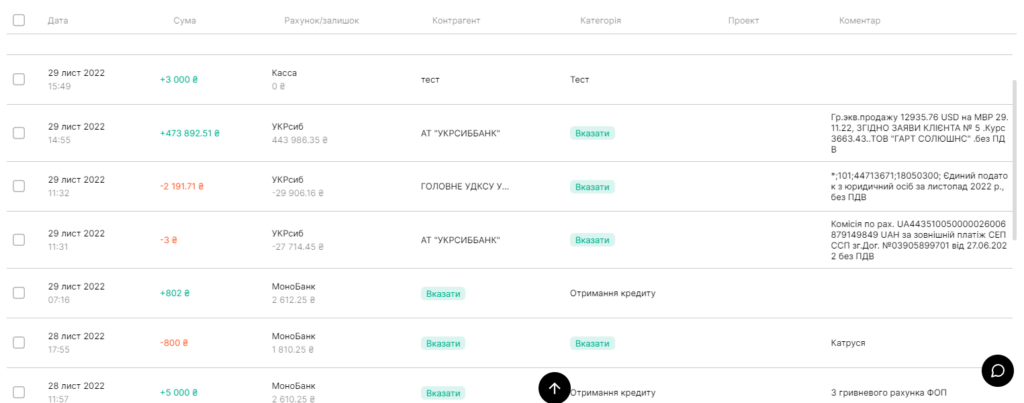Click the category Тест cell
The image size is (1024, 403).
click(x=579, y=80)
